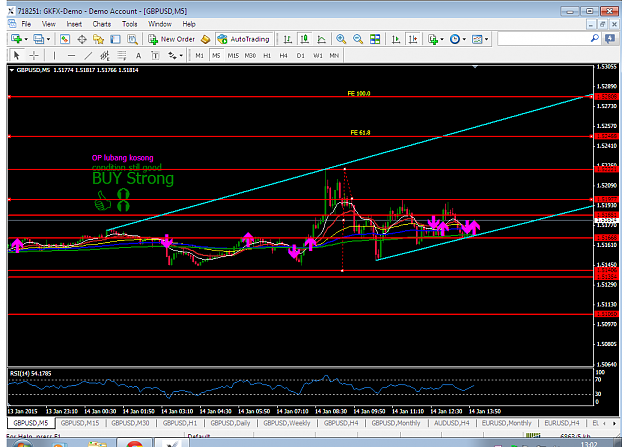Click the Profiles toolbar icon
Viewport: 625px width, 447px height.
[x=38, y=39]
